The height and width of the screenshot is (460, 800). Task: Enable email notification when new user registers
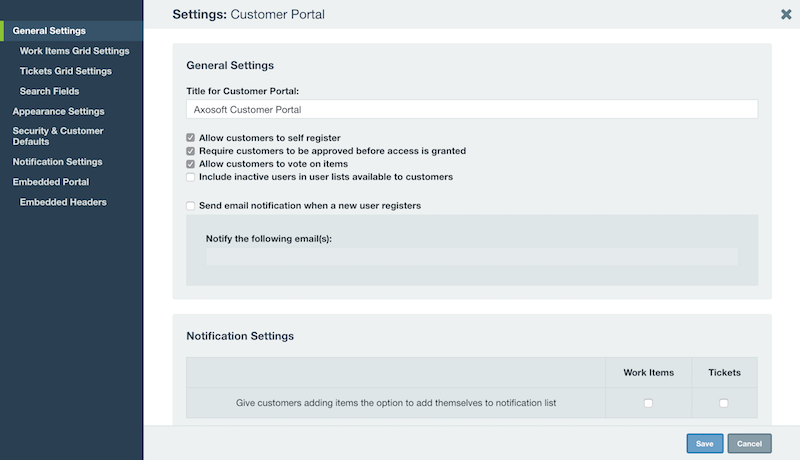coord(190,206)
